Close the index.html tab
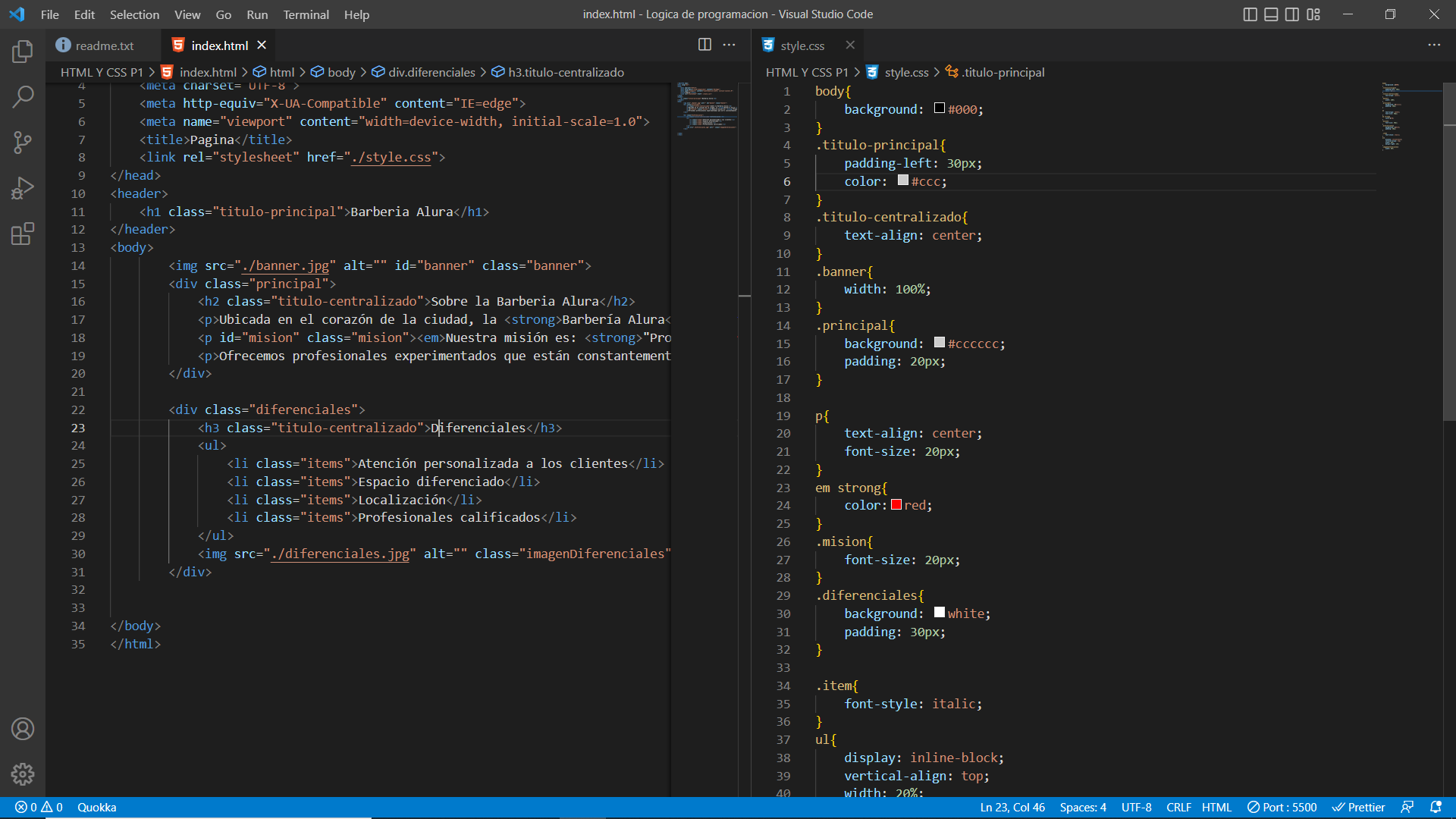The width and height of the screenshot is (1456, 819). pos(262,45)
